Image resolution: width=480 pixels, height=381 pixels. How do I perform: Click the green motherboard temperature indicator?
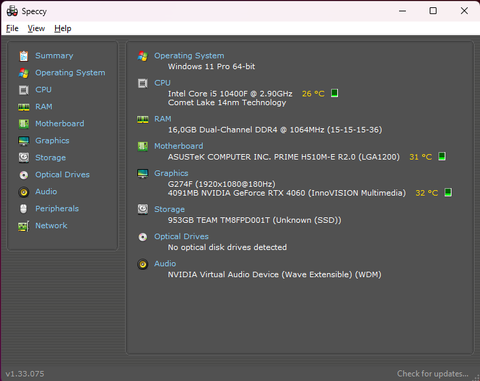(442, 156)
